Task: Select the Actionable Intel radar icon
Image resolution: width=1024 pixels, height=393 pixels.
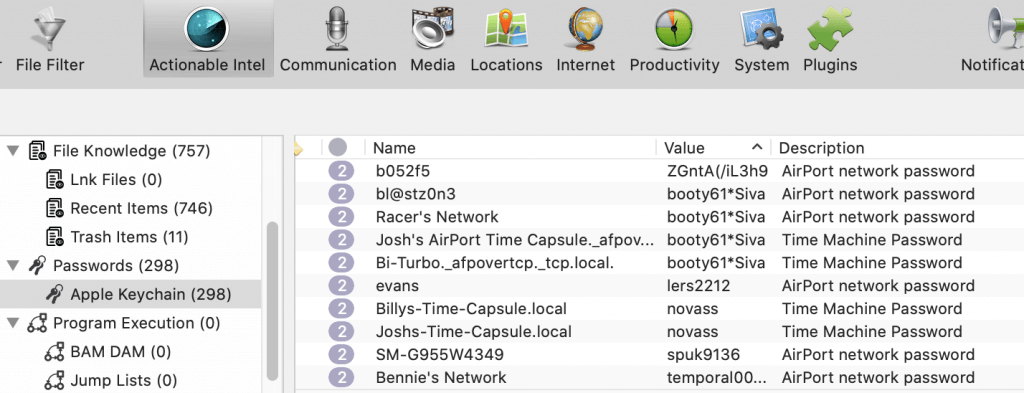Action: click(207, 28)
